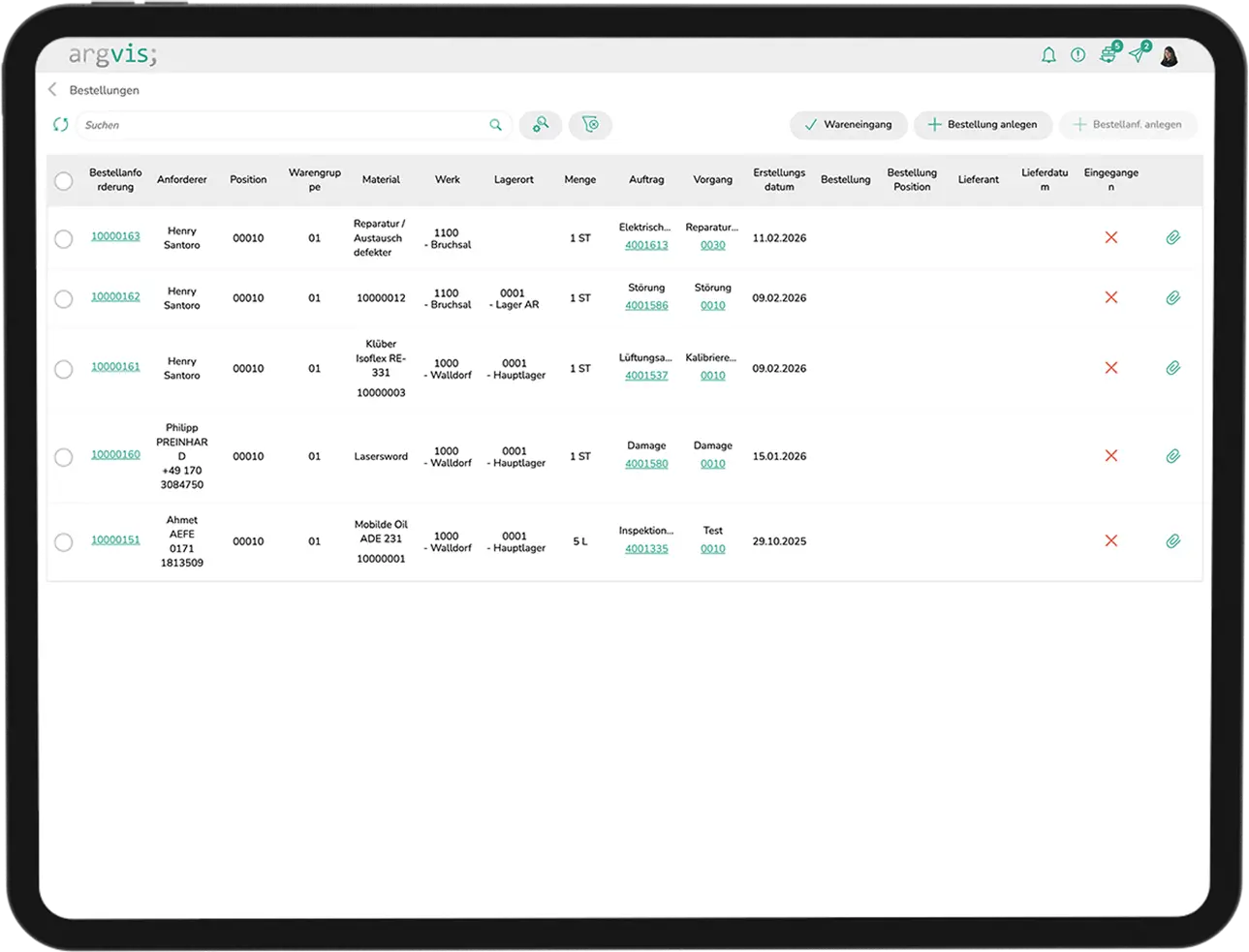Open order link 4001586
This screenshot has width=1249, height=952.
[646, 306]
